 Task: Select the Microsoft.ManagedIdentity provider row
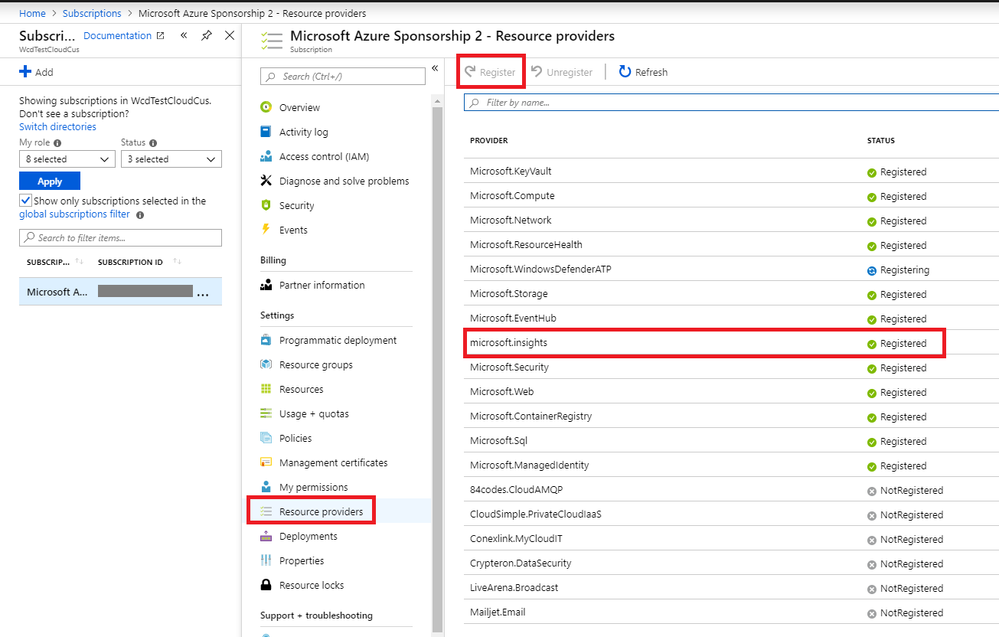pos(731,465)
